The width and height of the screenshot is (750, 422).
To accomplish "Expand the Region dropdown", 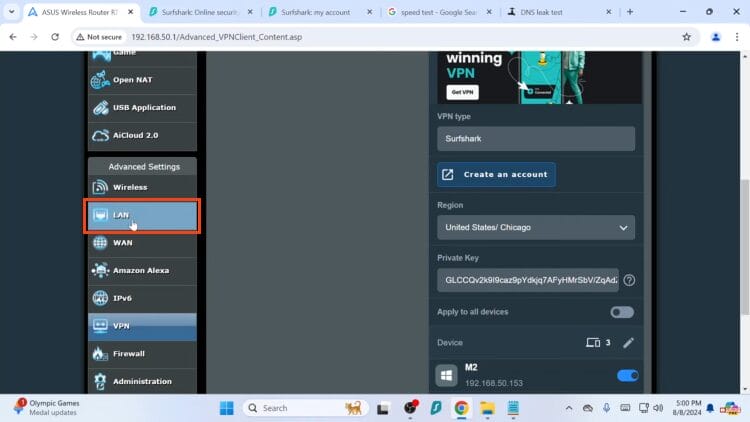I will point(536,228).
